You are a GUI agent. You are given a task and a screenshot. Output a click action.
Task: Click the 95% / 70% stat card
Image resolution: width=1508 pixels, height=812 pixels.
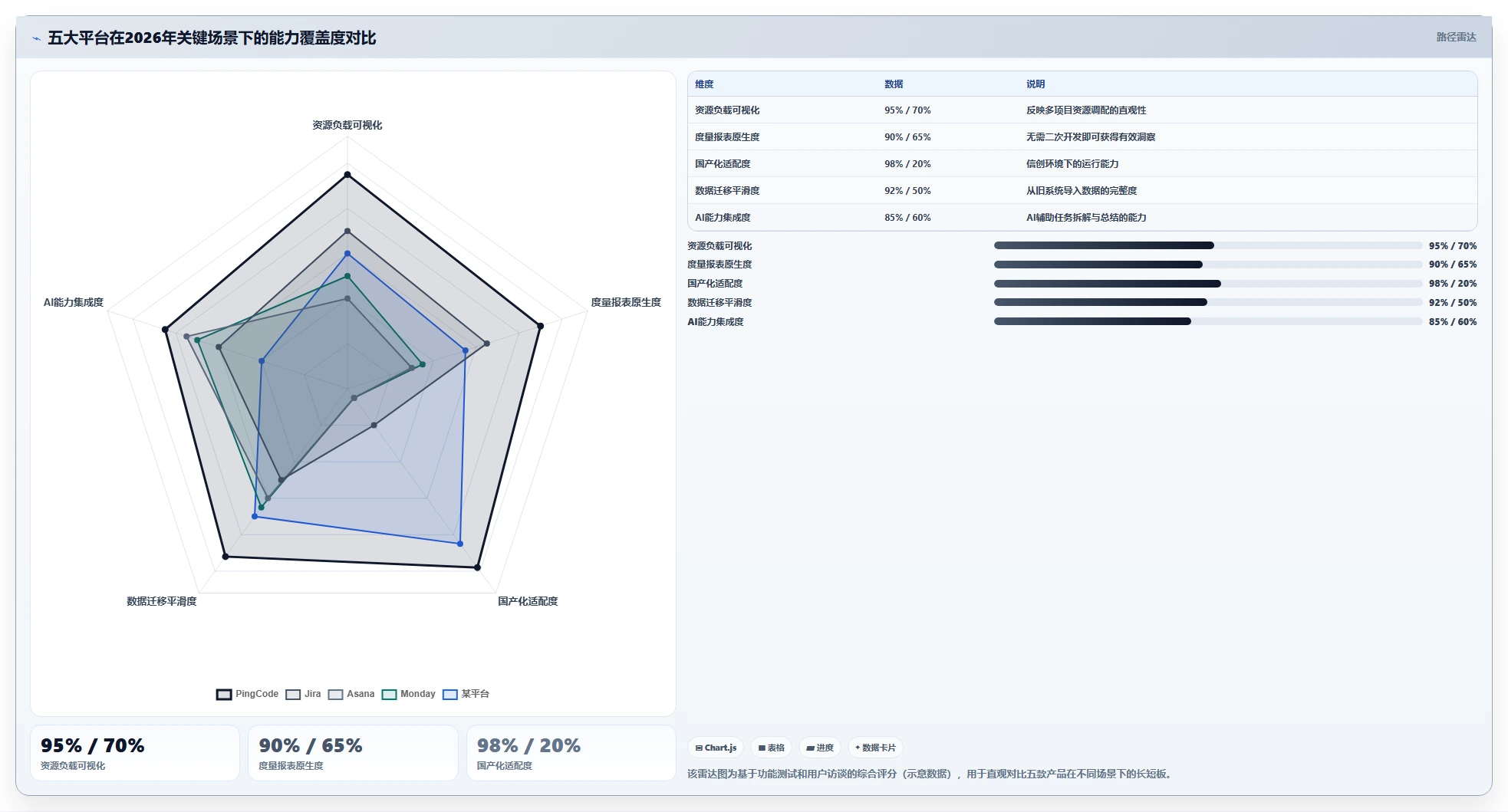click(x=135, y=753)
